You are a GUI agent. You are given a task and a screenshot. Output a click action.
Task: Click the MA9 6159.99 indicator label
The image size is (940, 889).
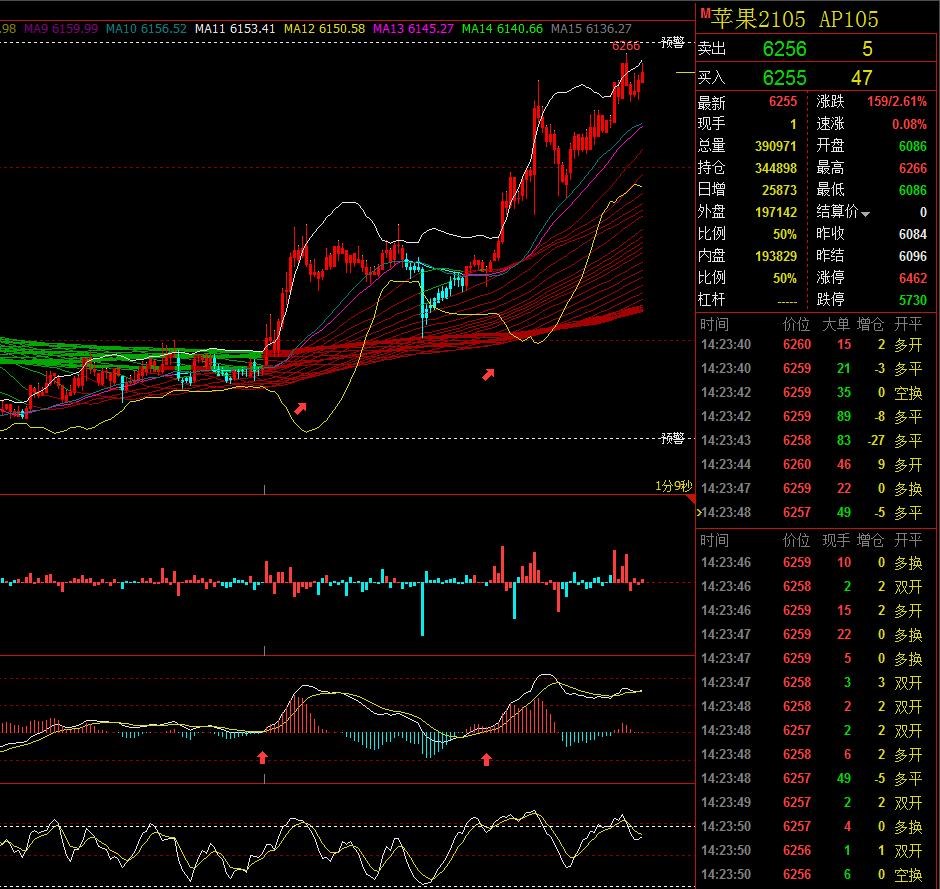[x=61, y=28]
